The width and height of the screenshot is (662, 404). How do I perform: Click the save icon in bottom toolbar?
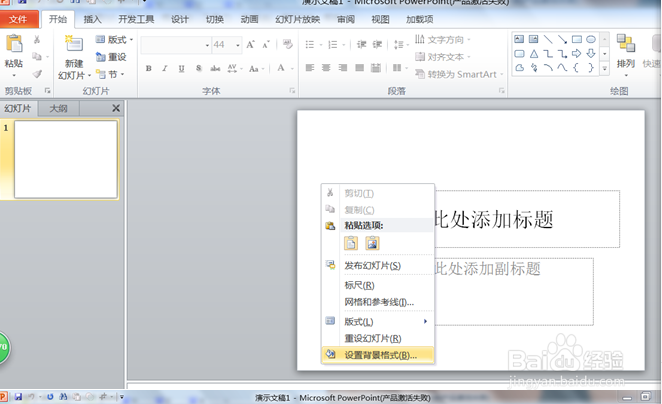point(18,397)
